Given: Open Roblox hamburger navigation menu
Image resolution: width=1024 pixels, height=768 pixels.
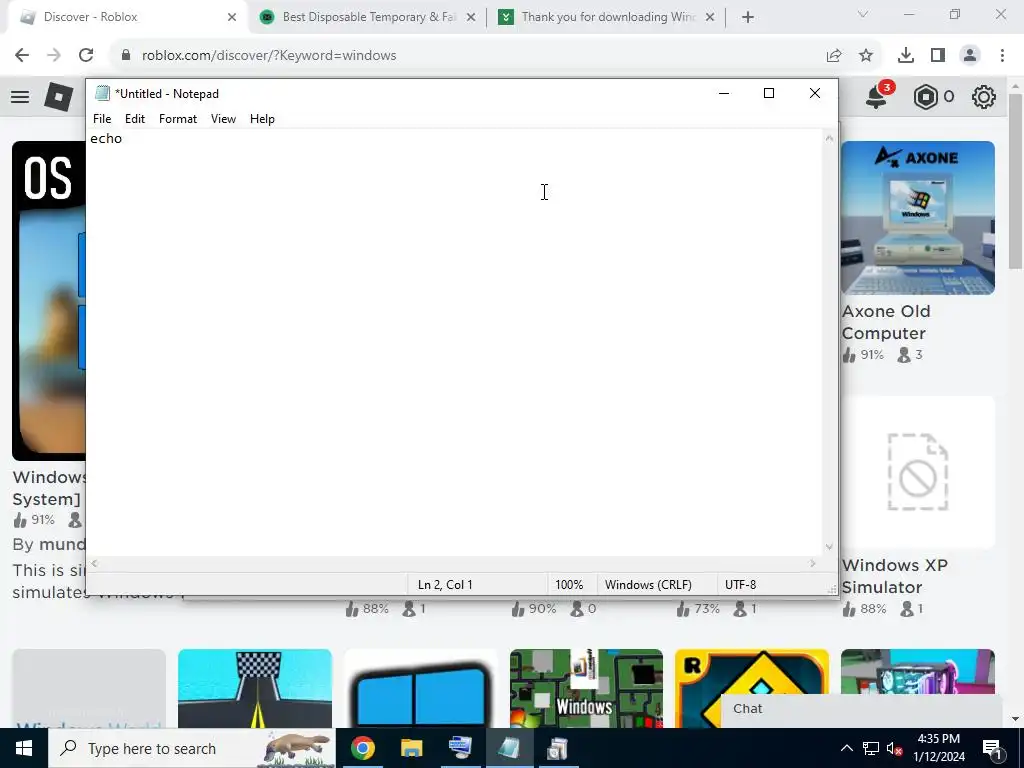Looking at the screenshot, I should [x=20, y=97].
